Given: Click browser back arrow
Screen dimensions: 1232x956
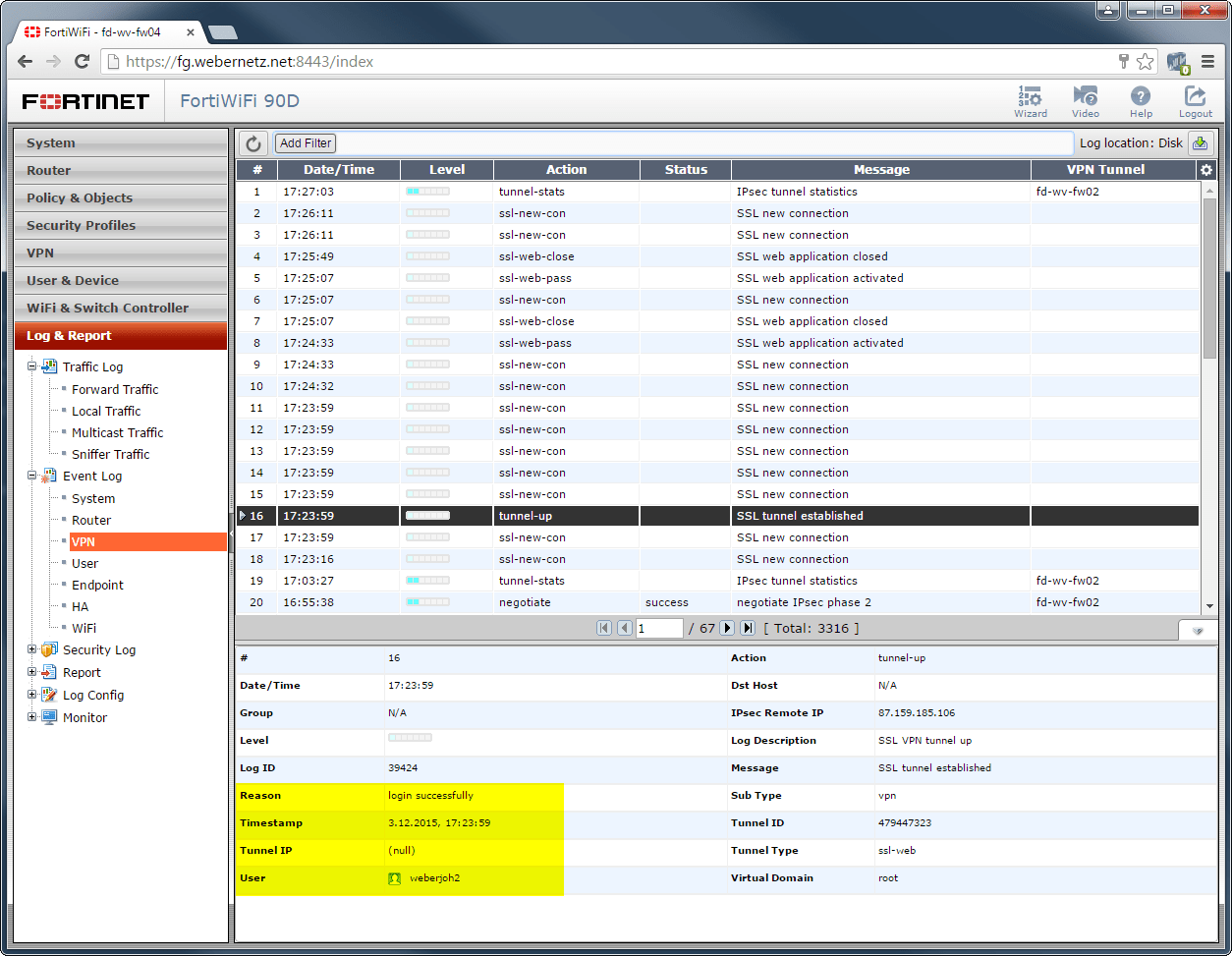Looking at the screenshot, I should coord(26,61).
